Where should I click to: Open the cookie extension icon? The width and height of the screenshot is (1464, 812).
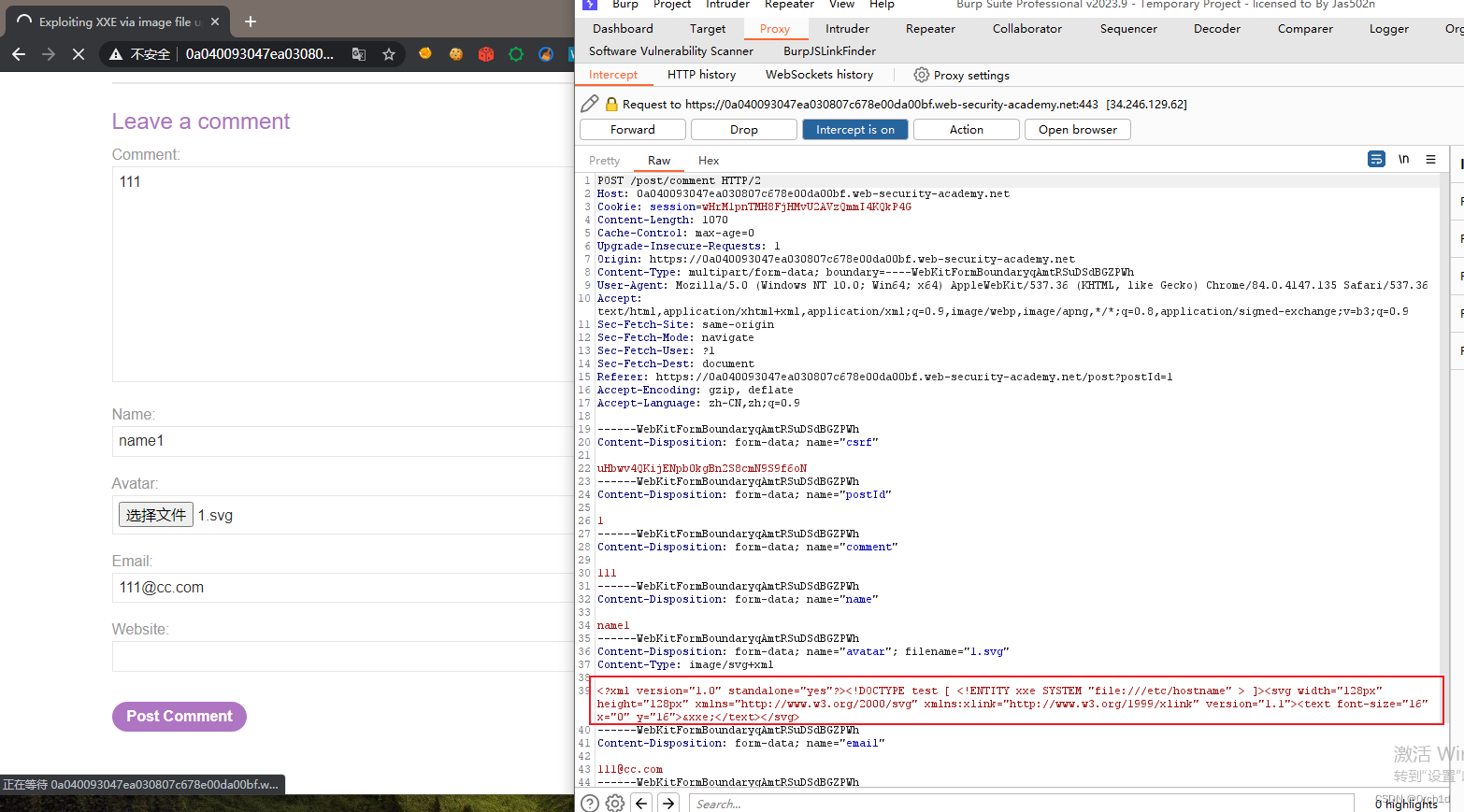(x=456, y=54)
